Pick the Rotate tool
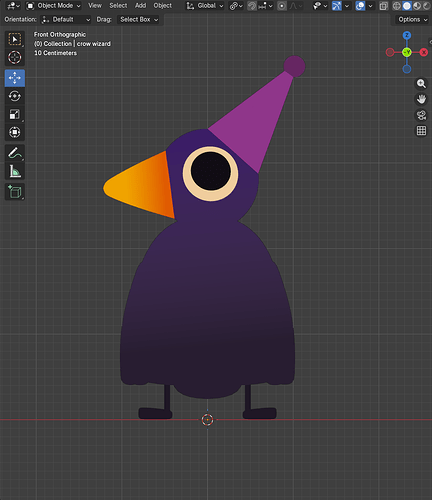Screen dimensions: 432x500 coord(15,96)
